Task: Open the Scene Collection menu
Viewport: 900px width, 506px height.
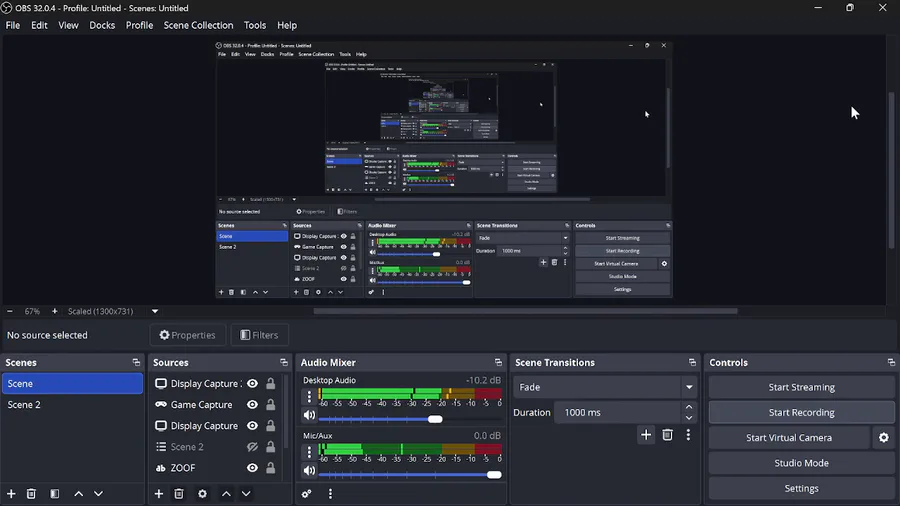Action: pyautogui.click(x=199, y=25)
